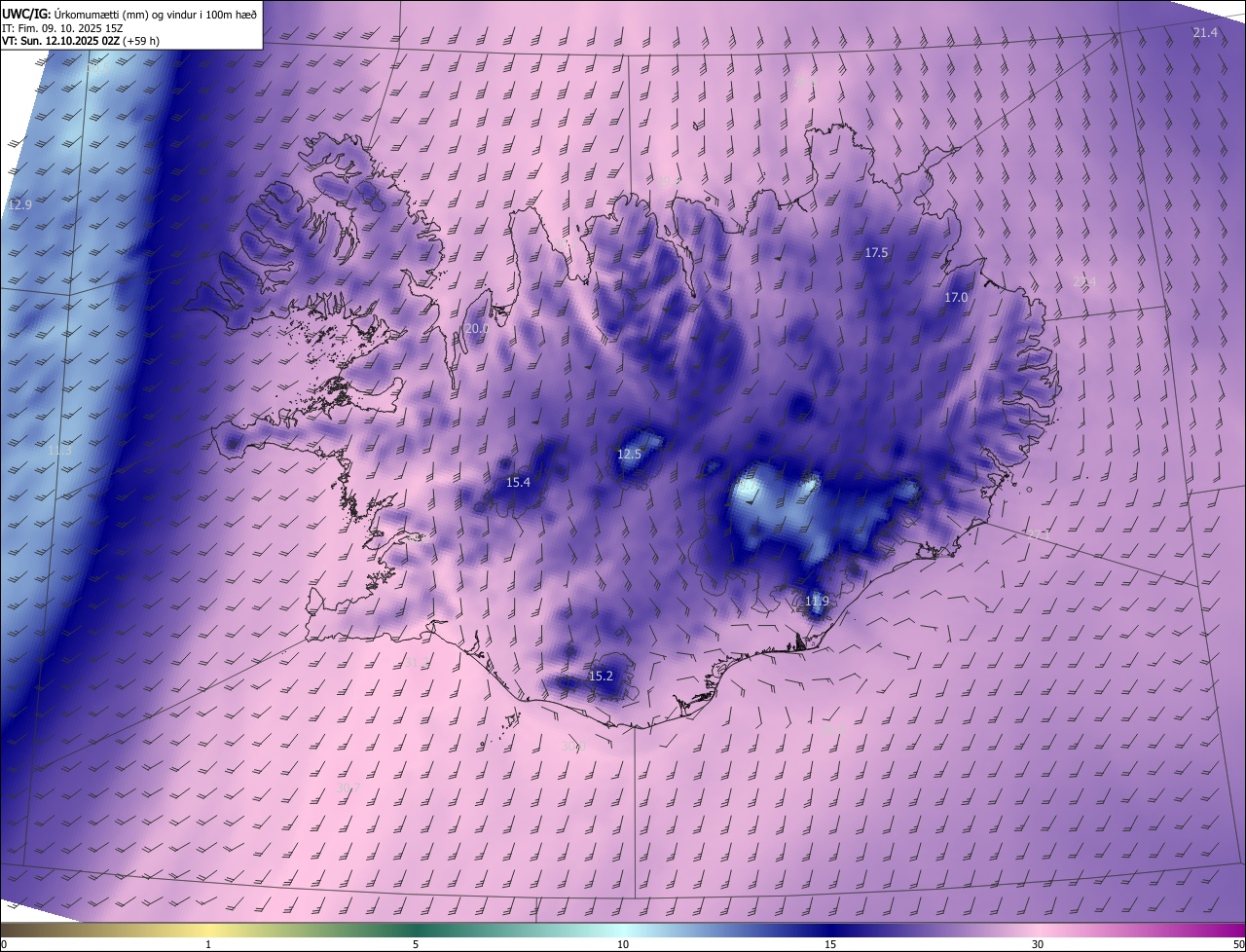Click the 17.5 value in northeast Iceland
Viewport: 1246px width, 952px height.
pyautogui.click(x=876, y=253)
